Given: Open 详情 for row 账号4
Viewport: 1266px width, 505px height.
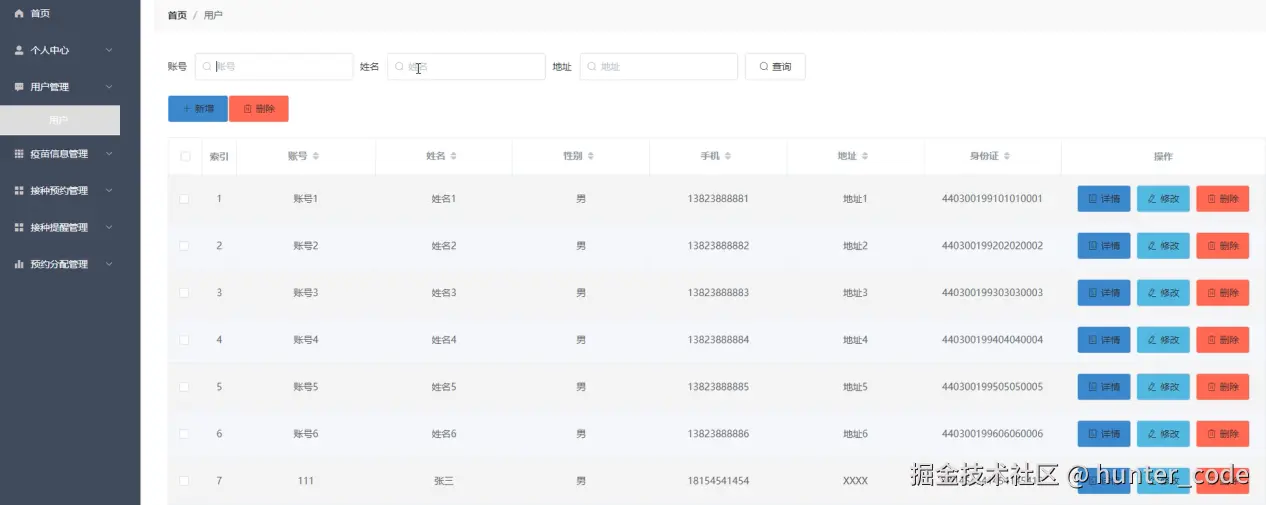Looking at the screenshot, I should [x=1104, y=340].
